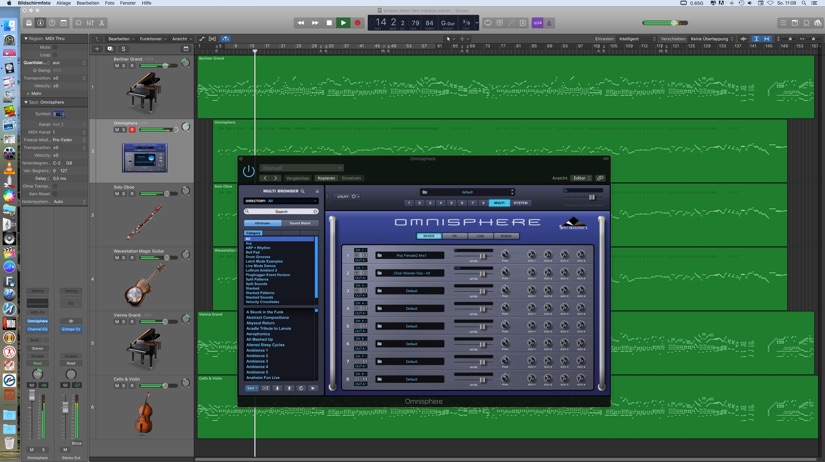
Task: Open the Bearbeiten menu in the menu bar
Action: pos(88,3)
